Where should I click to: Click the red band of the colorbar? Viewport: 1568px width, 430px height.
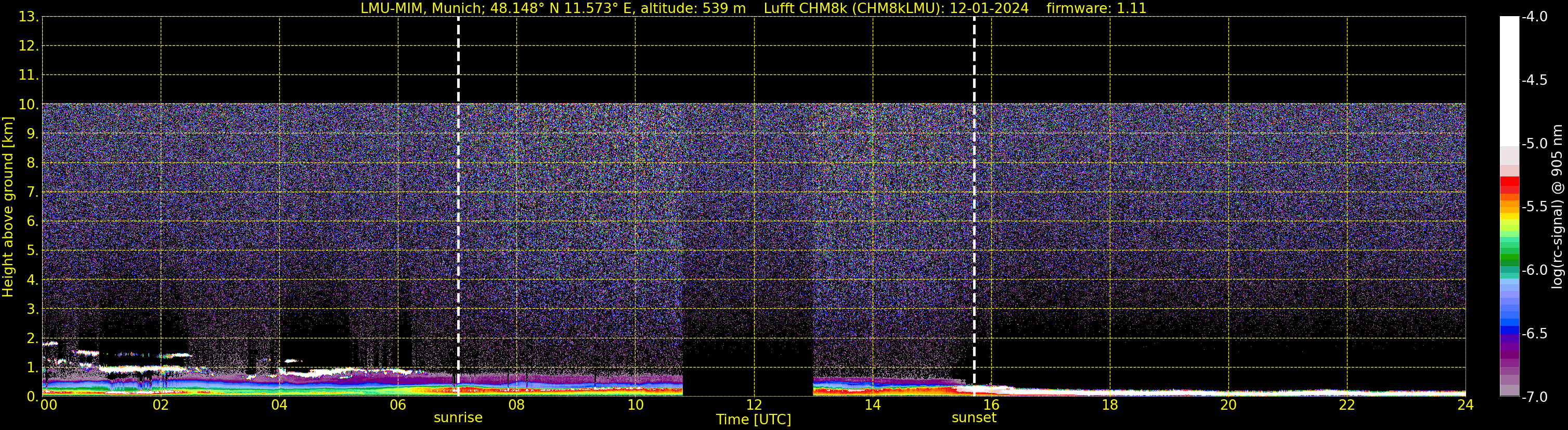coord(1510,181)
